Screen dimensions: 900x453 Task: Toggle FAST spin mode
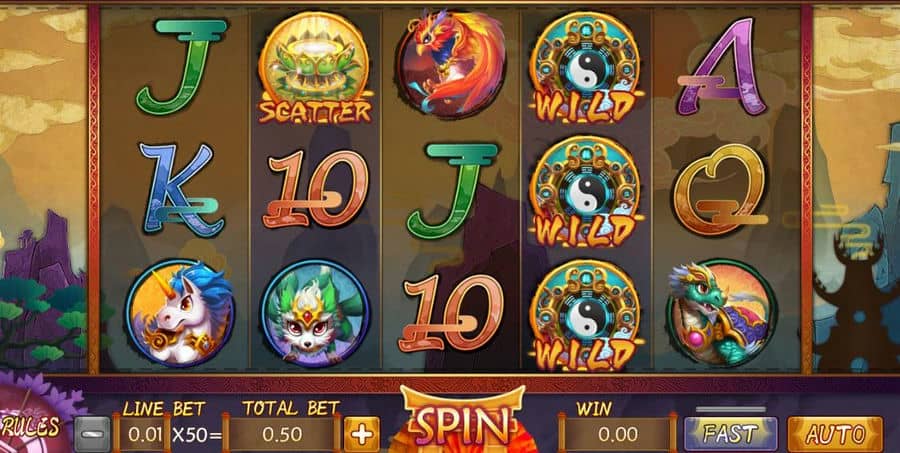[731, 433]
